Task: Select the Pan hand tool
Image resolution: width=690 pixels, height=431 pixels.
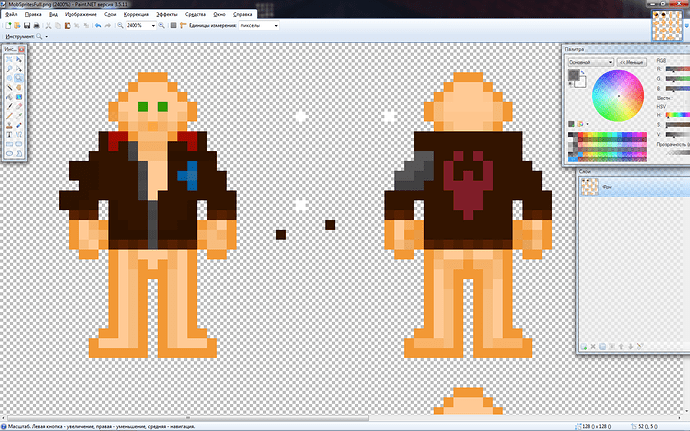Action: tap(19, 87)
